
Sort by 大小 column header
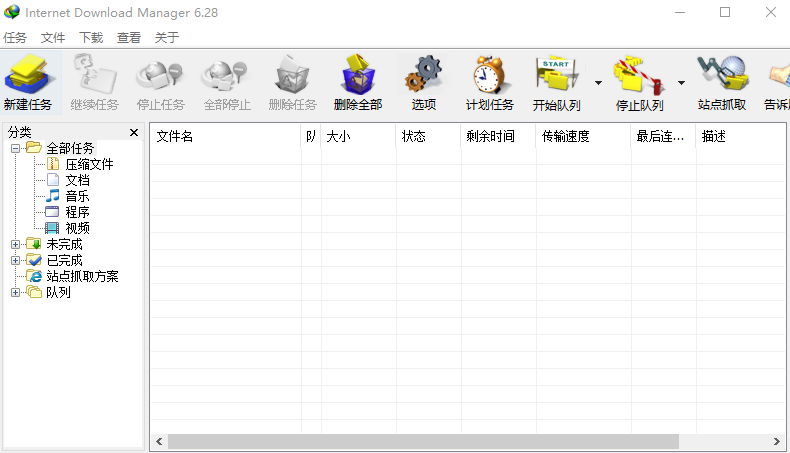click(358, 136)
